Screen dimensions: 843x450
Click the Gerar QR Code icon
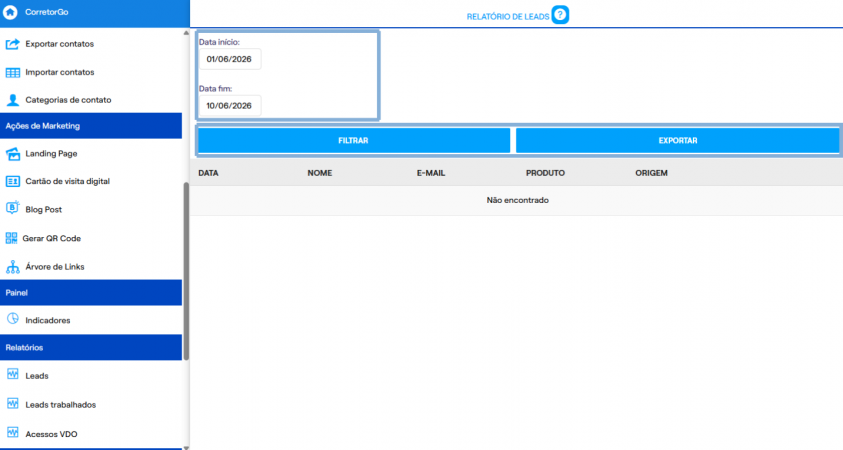[x=11, y=238]
